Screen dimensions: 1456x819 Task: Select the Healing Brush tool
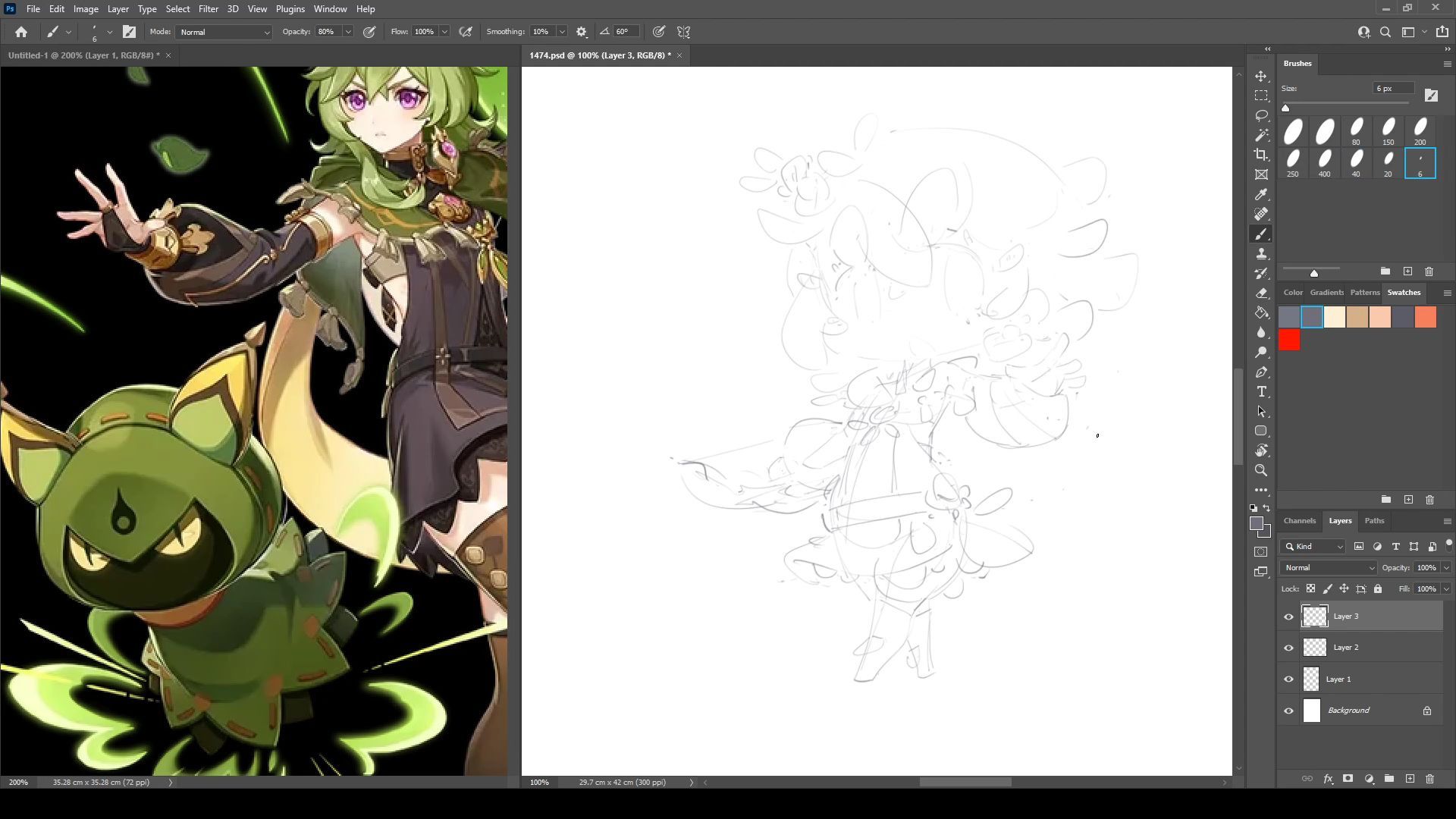click(1261, 215)
